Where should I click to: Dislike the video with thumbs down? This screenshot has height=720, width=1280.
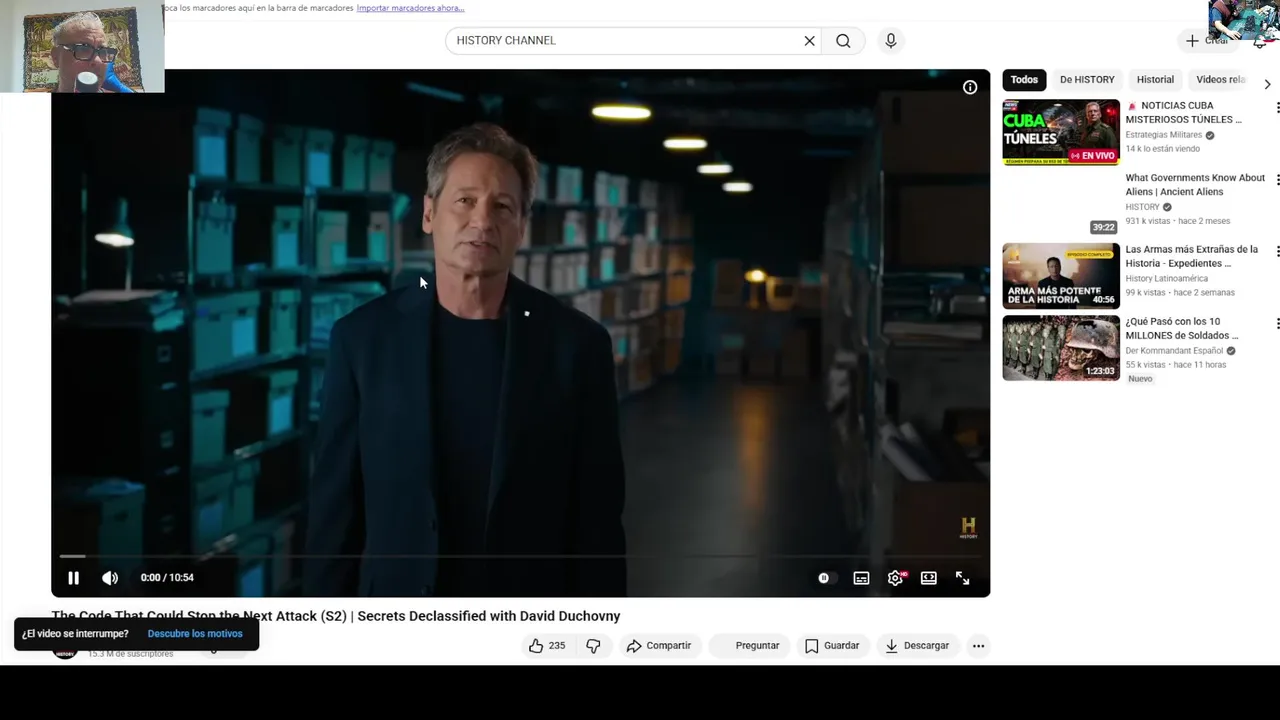point(593,646)
